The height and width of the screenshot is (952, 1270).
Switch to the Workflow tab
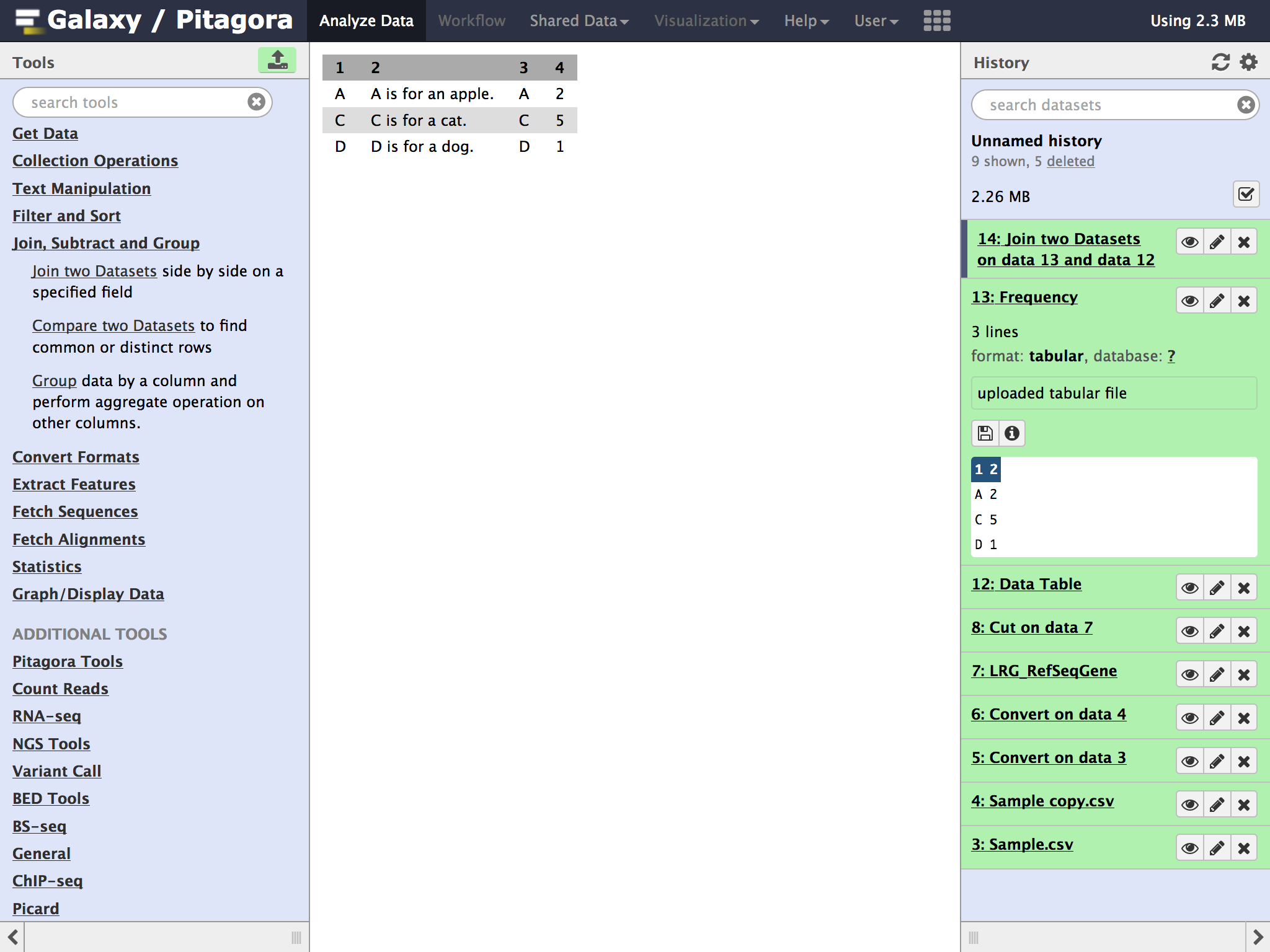click(x=471, y=20)
